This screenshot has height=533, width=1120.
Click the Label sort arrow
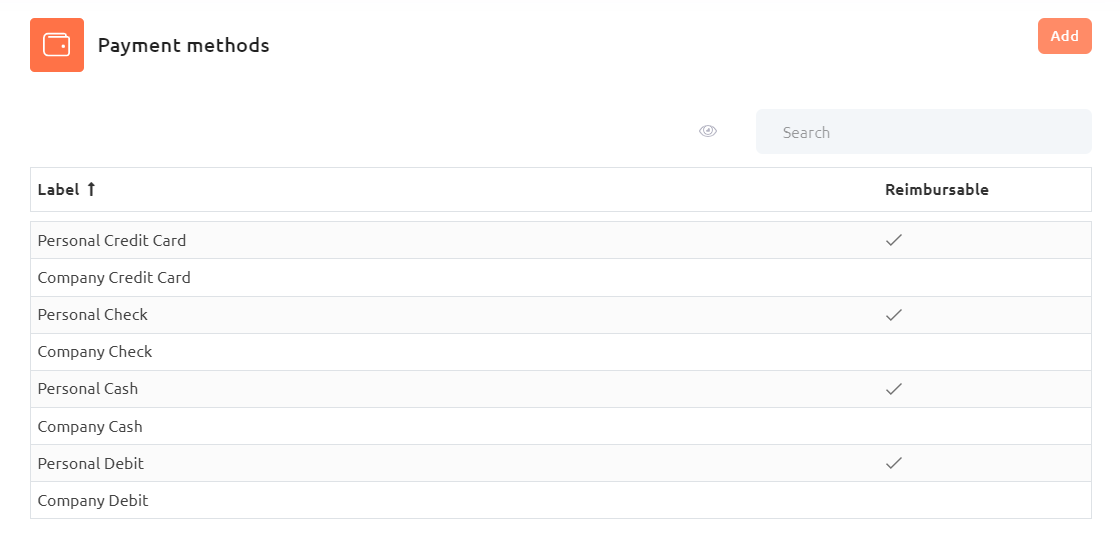[x=91, y=189]
